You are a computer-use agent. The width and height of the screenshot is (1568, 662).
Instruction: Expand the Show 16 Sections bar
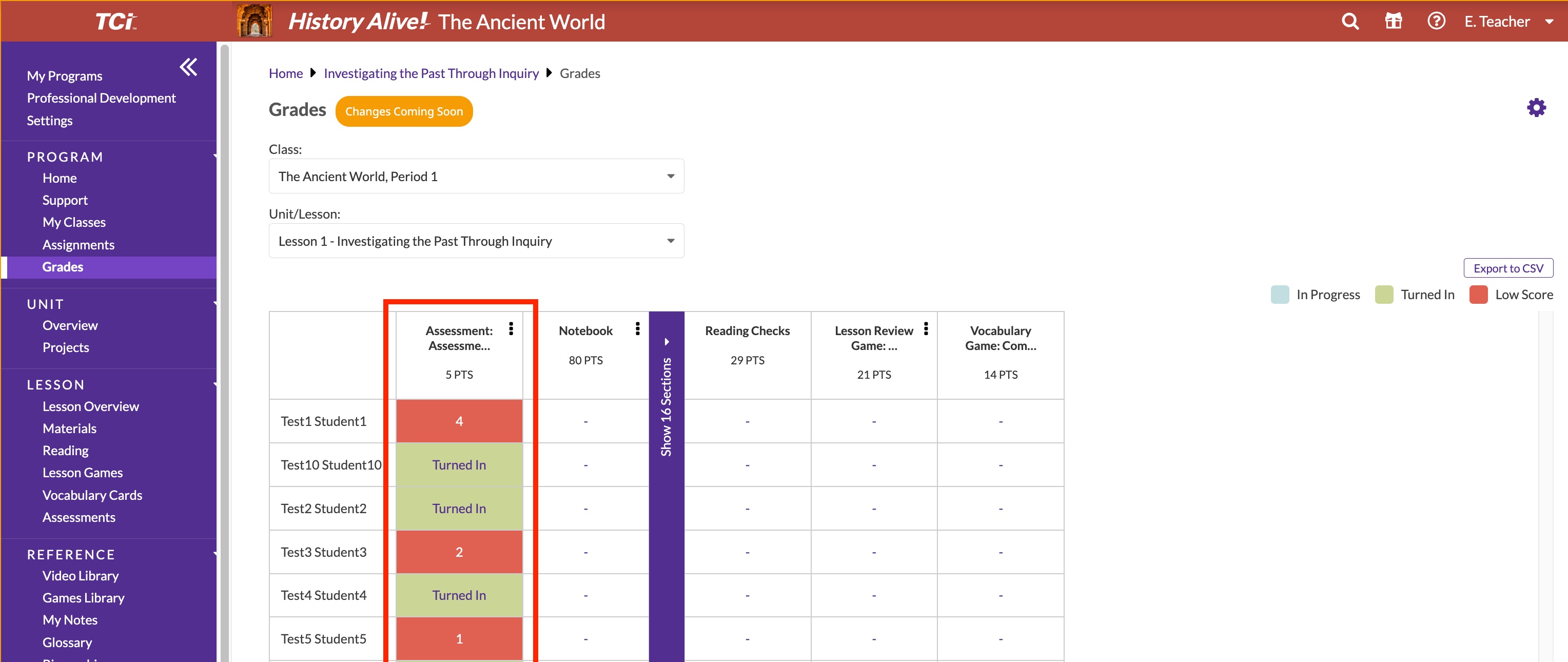tap(666, 402)
